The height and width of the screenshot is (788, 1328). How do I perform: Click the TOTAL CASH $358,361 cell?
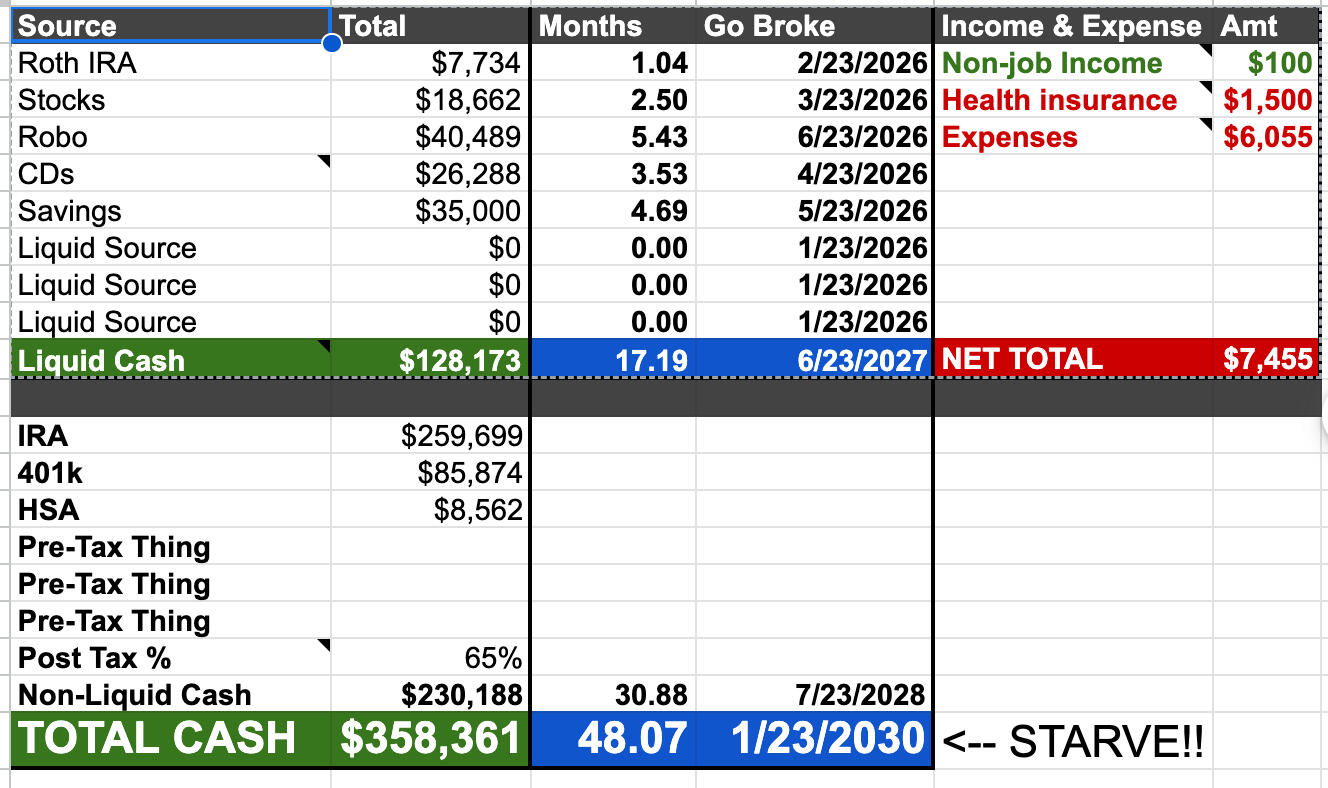(430, 740)
